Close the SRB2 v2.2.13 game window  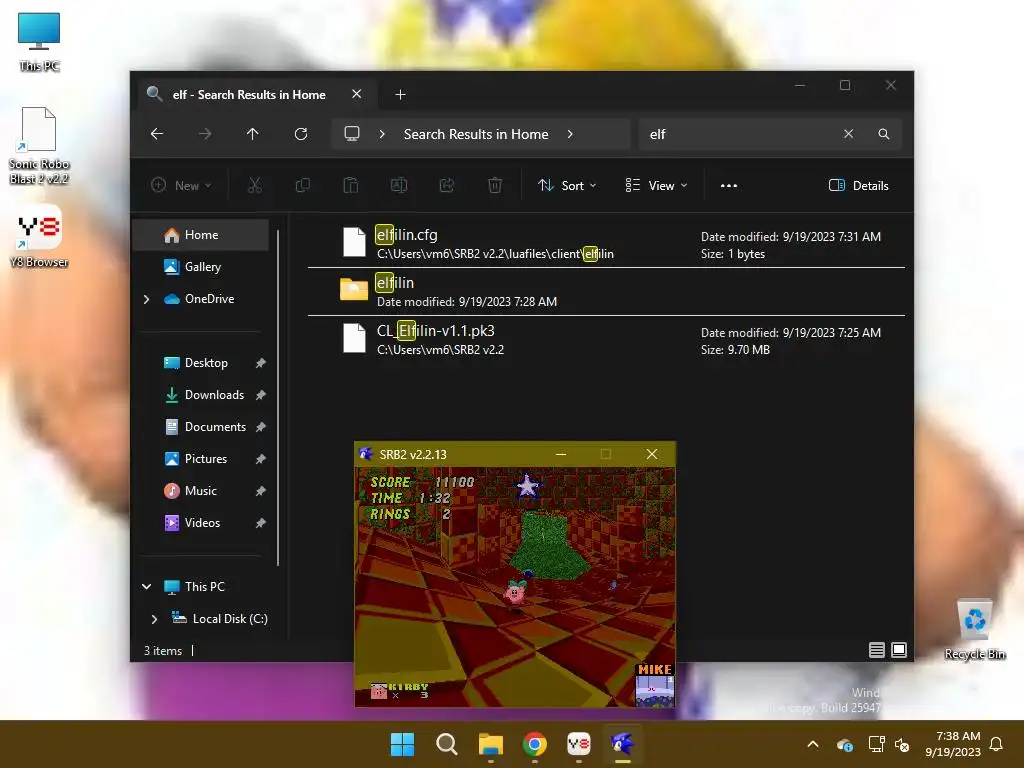pyautogui.click(x=652, y=455)
